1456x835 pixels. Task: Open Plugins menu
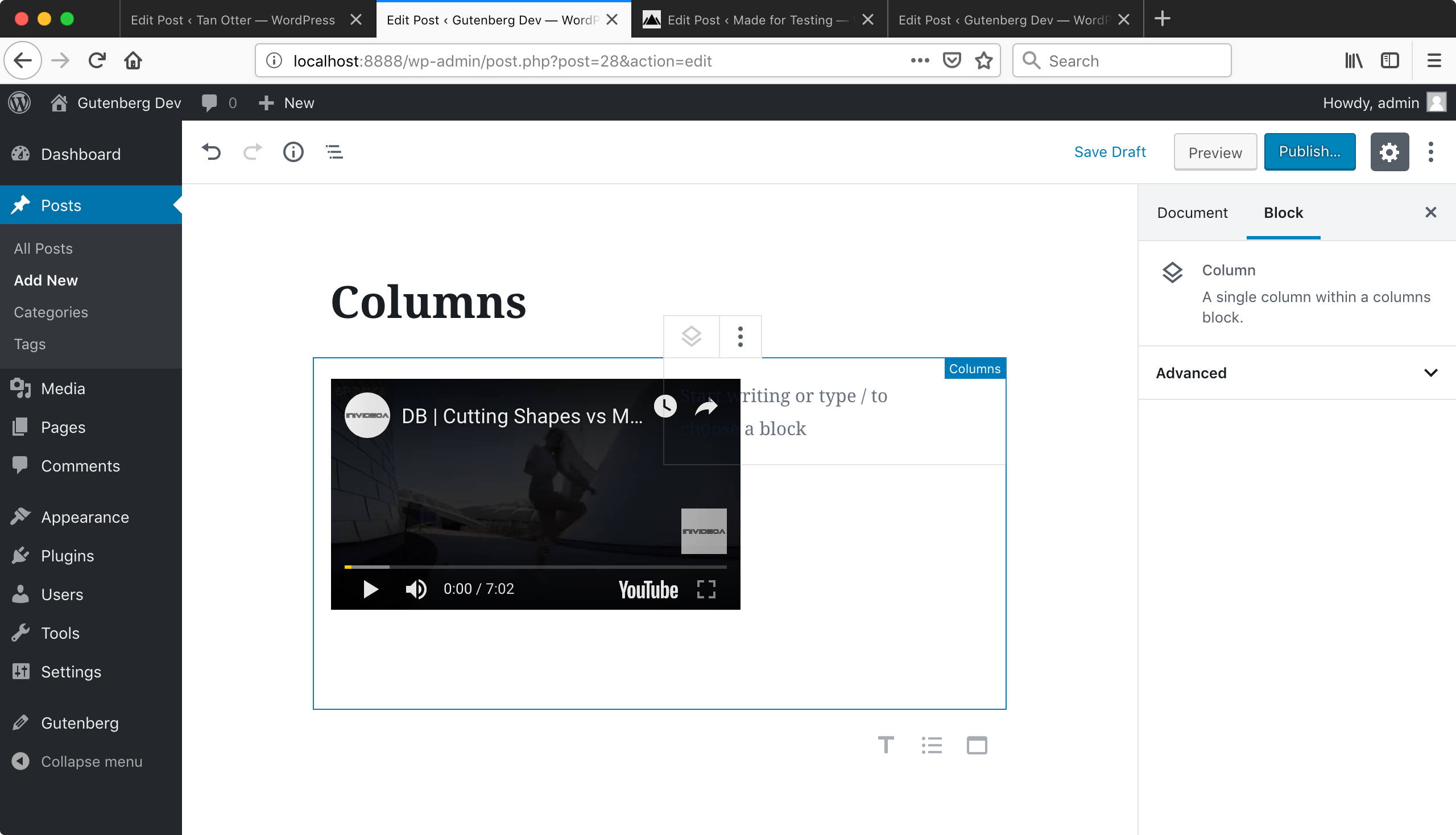90,555
